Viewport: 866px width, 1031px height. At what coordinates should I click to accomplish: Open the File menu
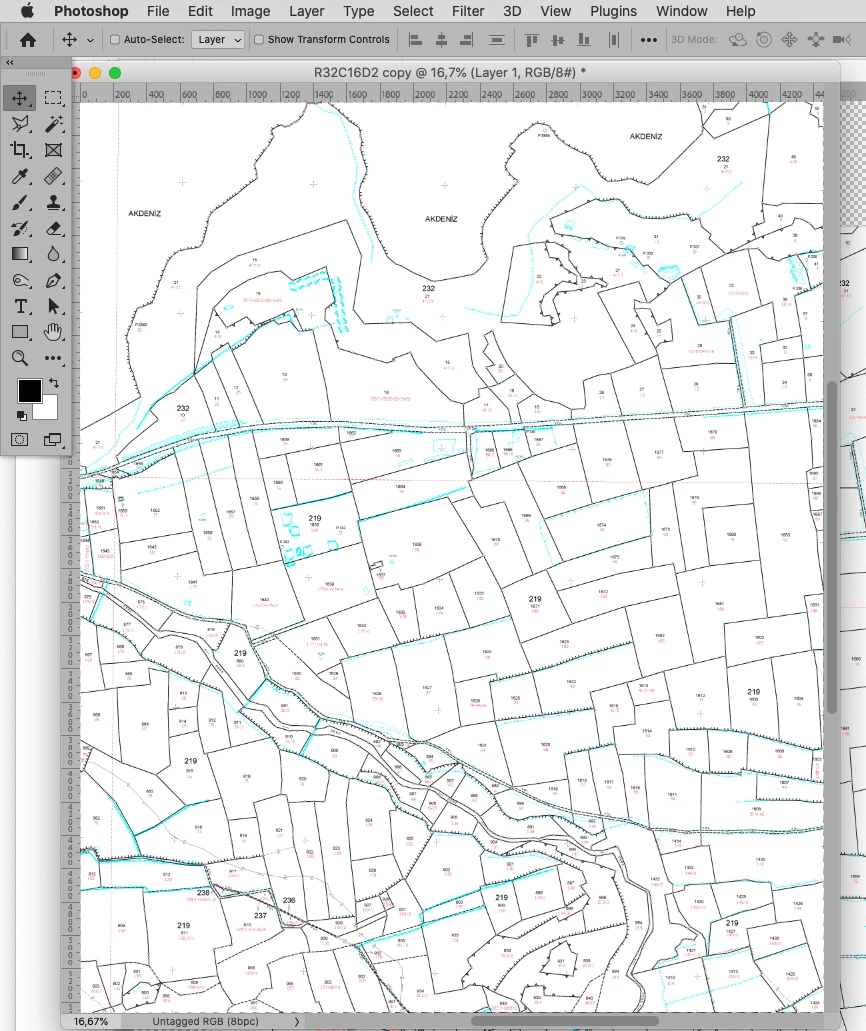[158, 11]
